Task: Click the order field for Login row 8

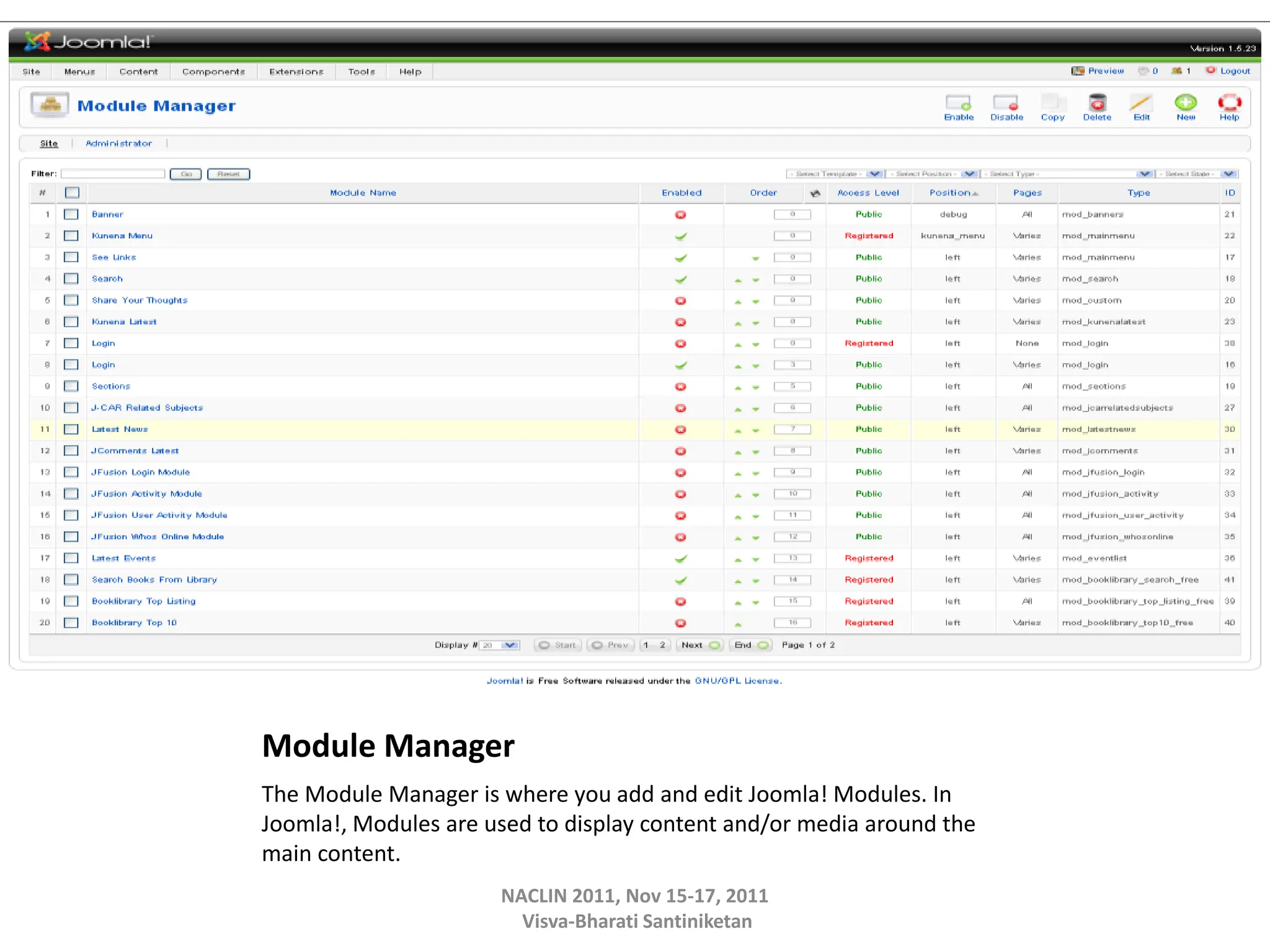Action: coord(792,365)
